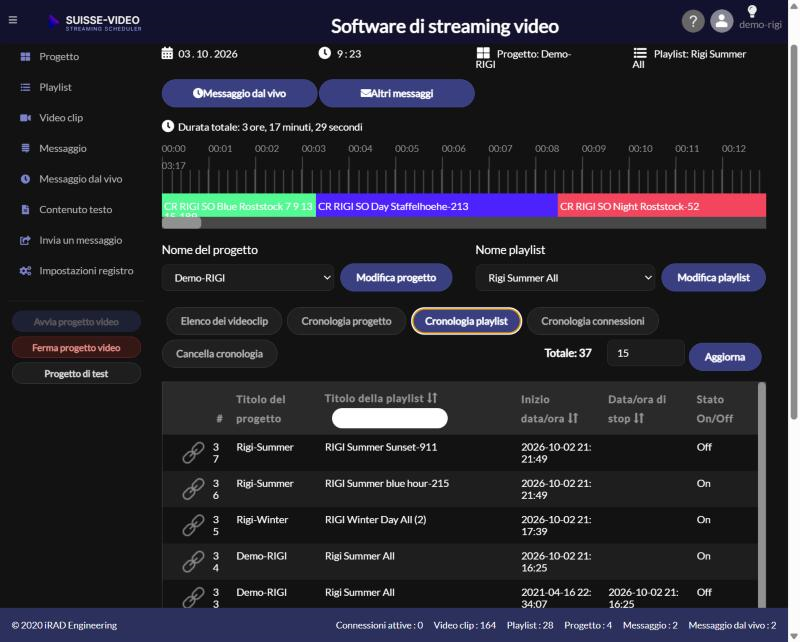Click the help question mark icon
This screenshot has height=642, width=800.
(x=693, y=21)
